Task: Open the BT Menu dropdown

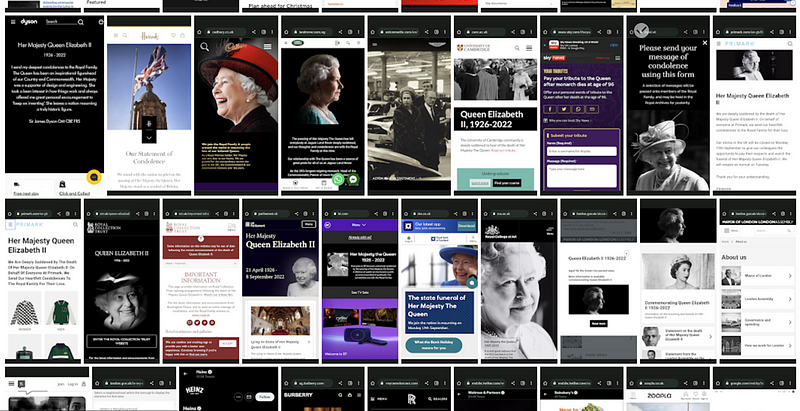Action: [x=359, y=224]
